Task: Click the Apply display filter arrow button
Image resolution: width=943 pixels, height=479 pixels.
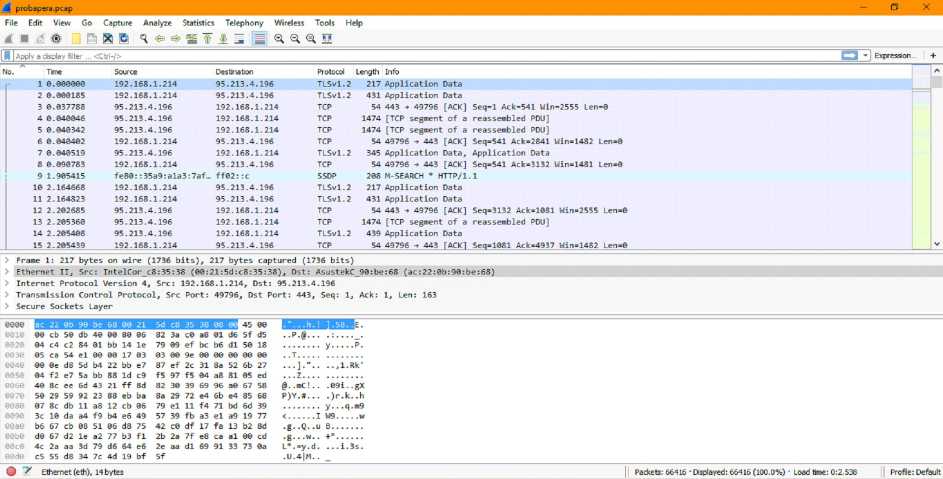Action: [x=849, y=55]
